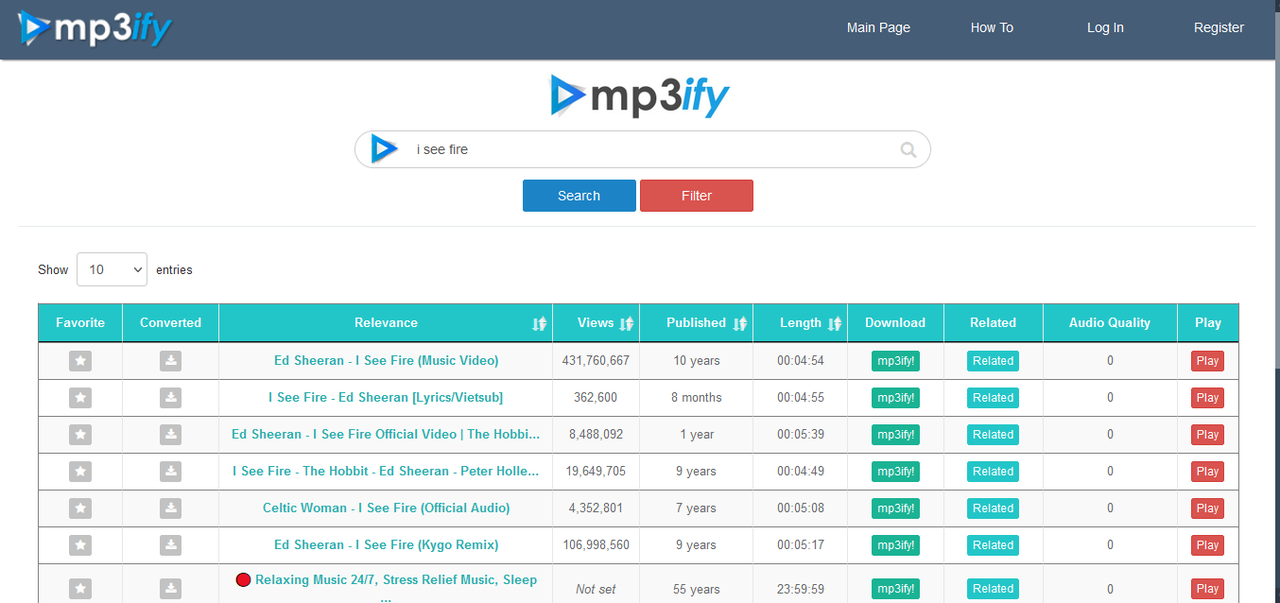Show Related for Lyrics/Vietsub row
Image resolution: width=1280 pixels, height=603 pixels.
[993, 398]
